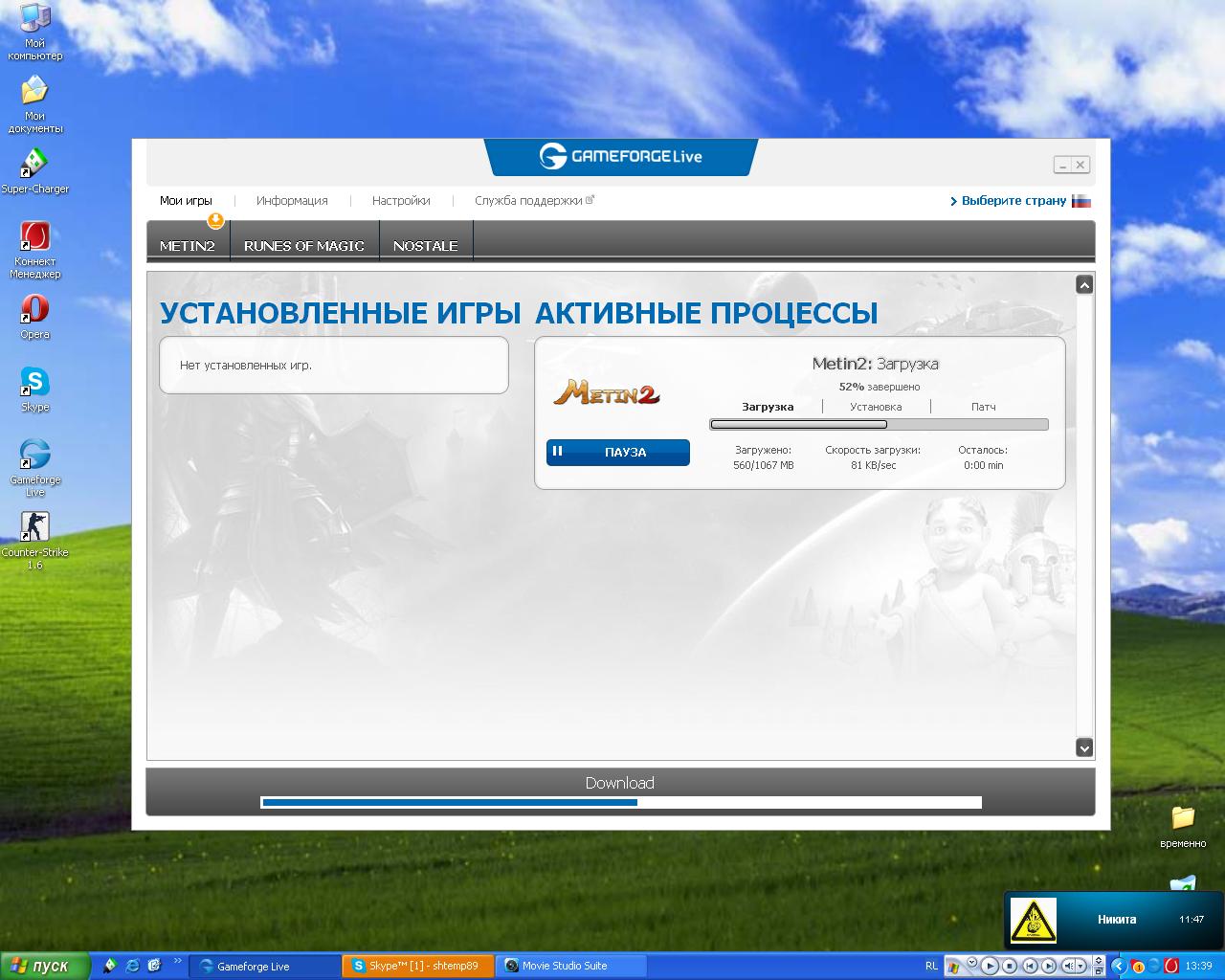Skip to previous track in media toolbar
This screenshot has width=1225, height=980.
pyautogui.click(x=1031, y=966)
